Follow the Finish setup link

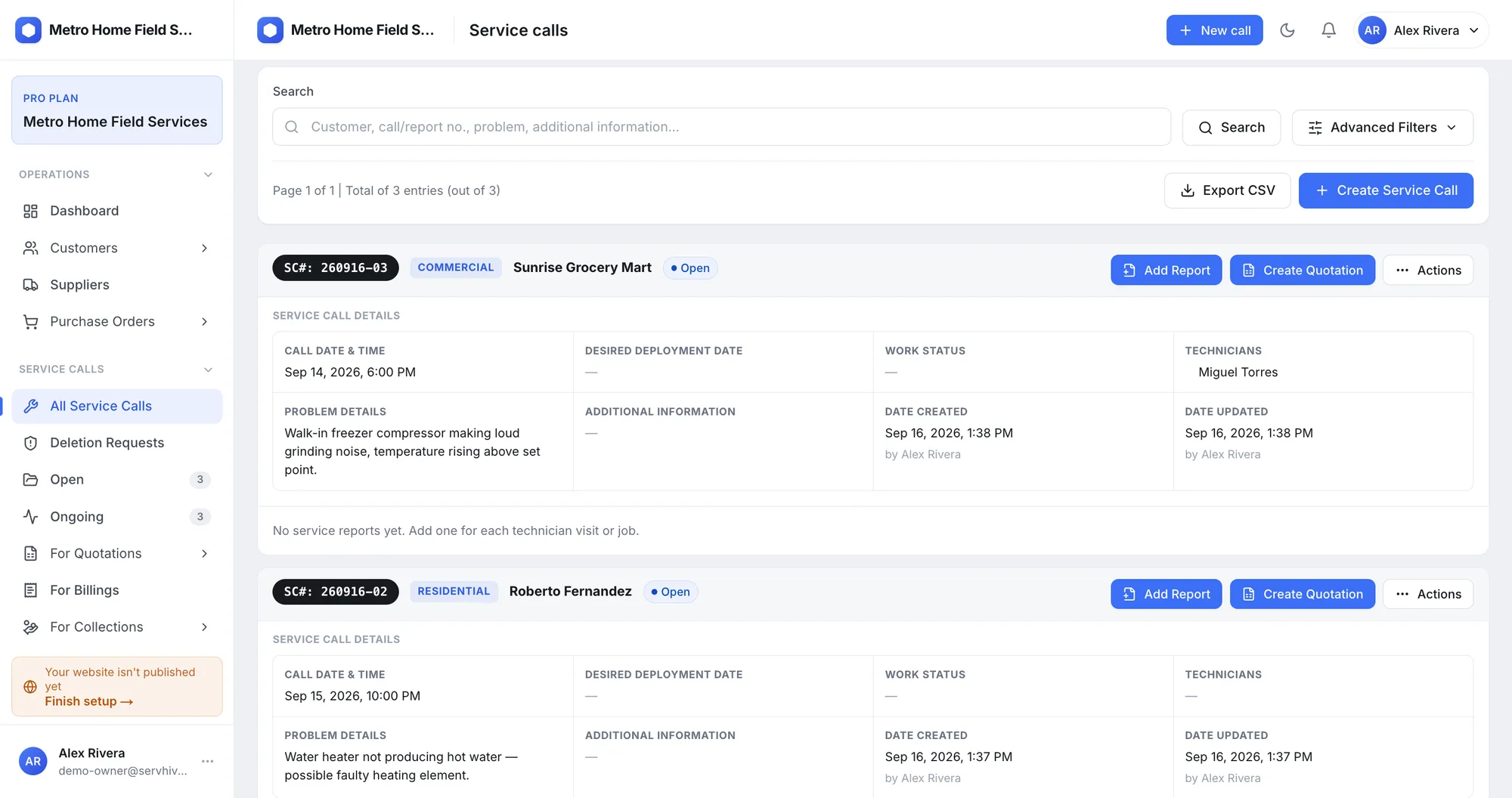tap(88, 701)
